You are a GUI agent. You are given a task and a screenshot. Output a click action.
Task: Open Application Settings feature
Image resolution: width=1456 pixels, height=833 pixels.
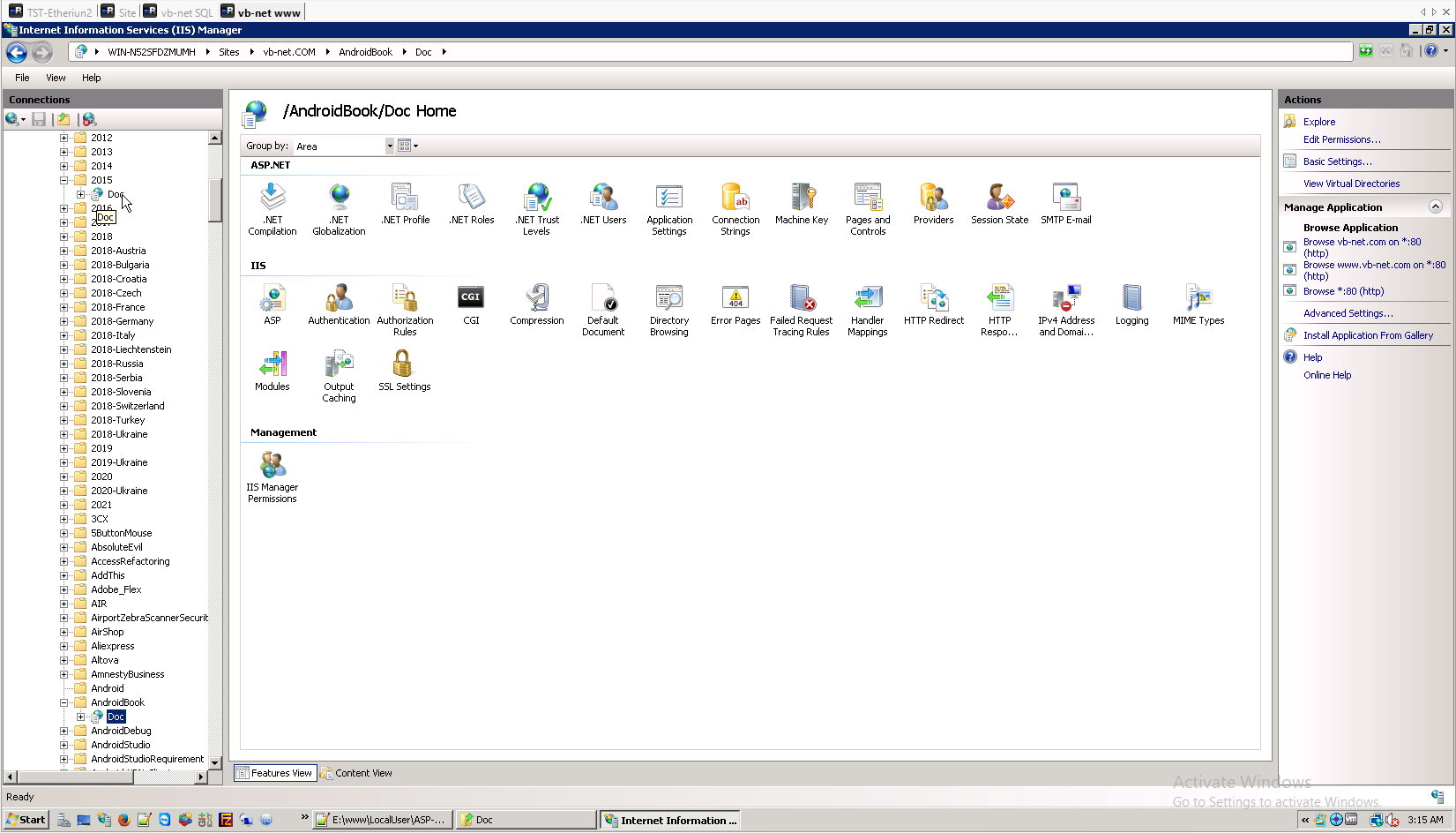pos(669,209)
